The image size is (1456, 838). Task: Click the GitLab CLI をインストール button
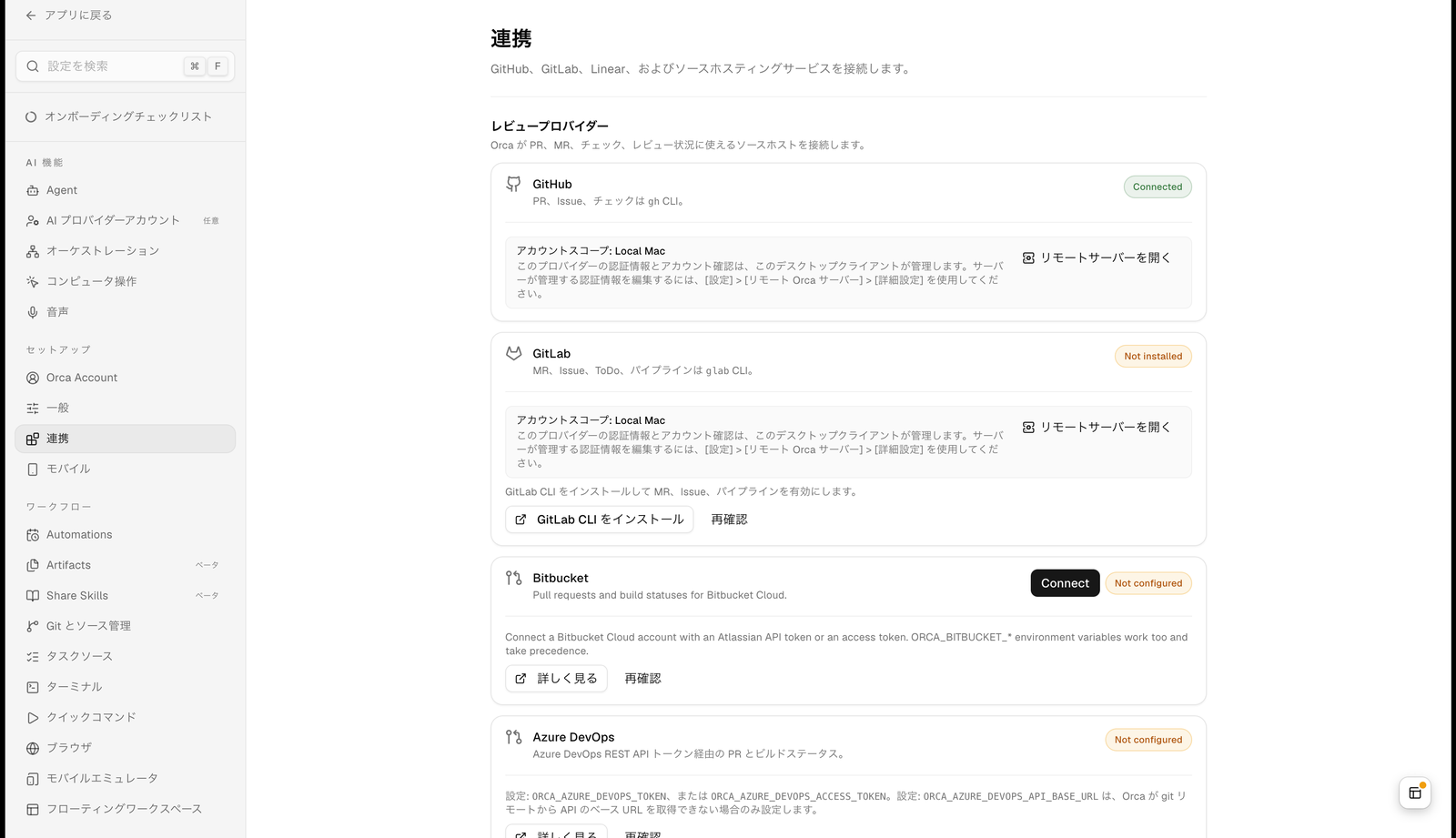[x=600, y=520]
